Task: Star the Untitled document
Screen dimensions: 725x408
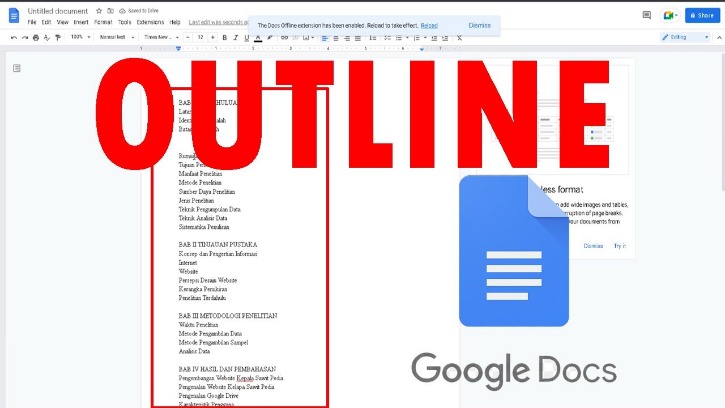Action: tap(98, 11)
